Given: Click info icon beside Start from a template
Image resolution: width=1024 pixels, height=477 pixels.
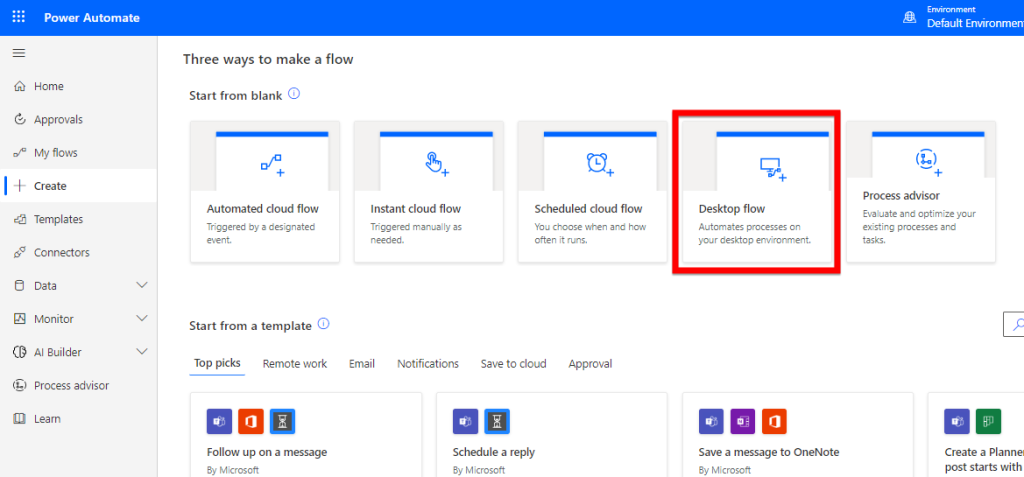Looking at the screenshot, I should tap(323, 324).
